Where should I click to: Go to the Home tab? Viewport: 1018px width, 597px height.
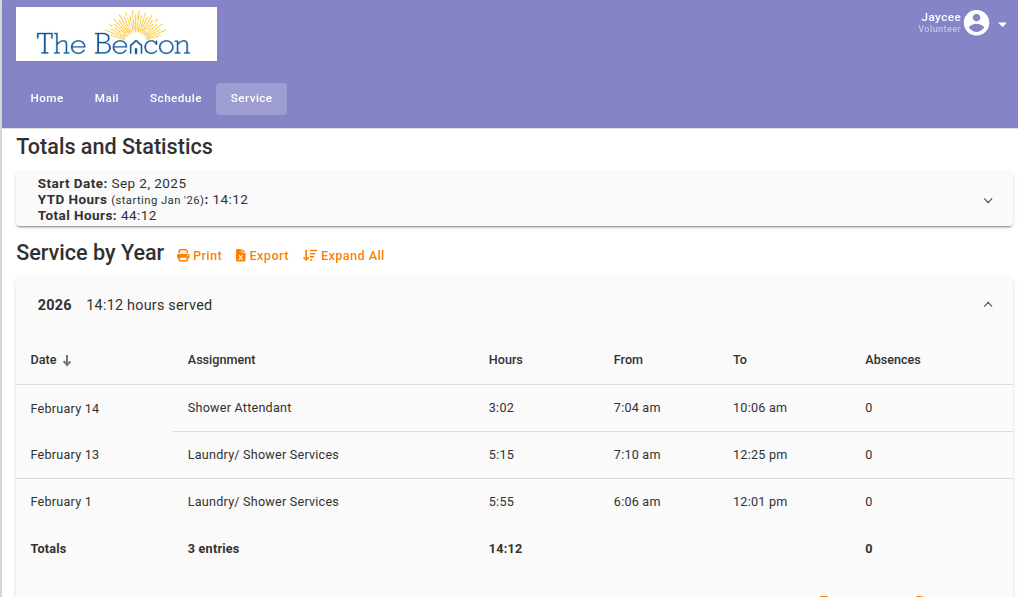pyautogui.click(x=47, y=99)
